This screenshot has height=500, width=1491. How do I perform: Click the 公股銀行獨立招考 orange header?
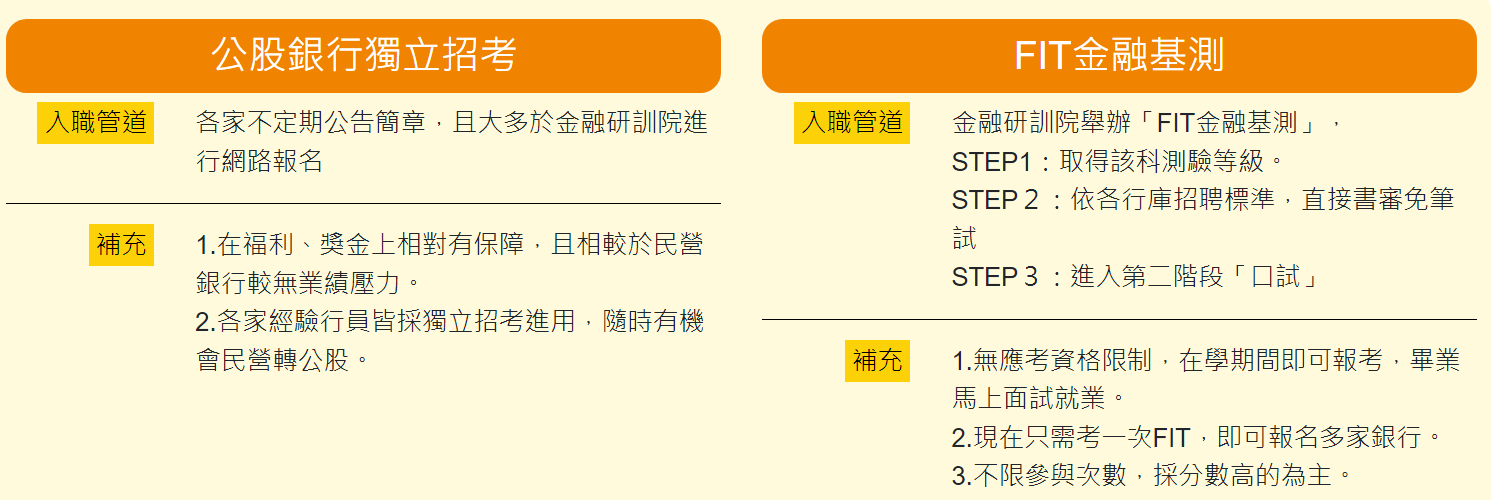[363, 56]
